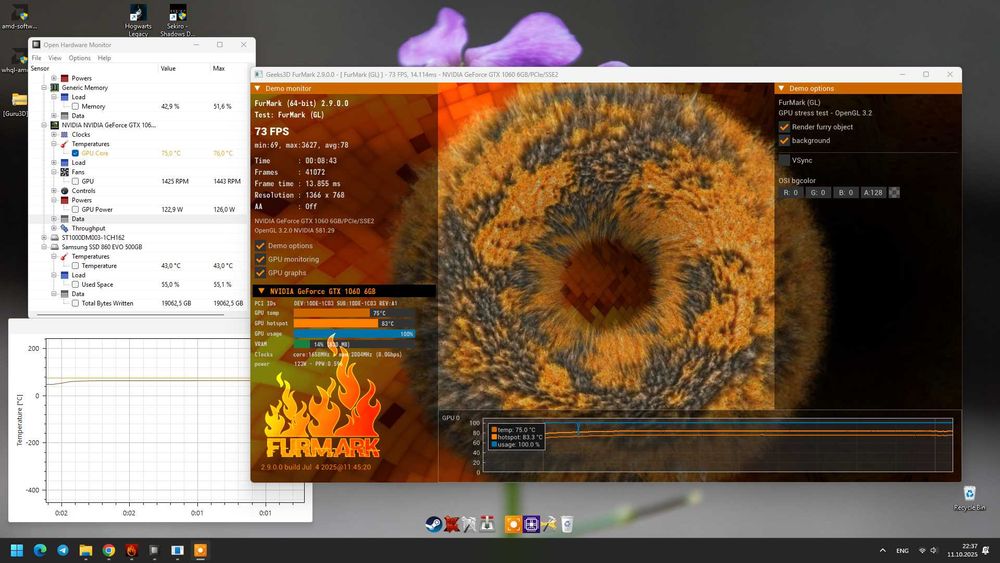Expand the Controls node

click(x=54, y=191)
